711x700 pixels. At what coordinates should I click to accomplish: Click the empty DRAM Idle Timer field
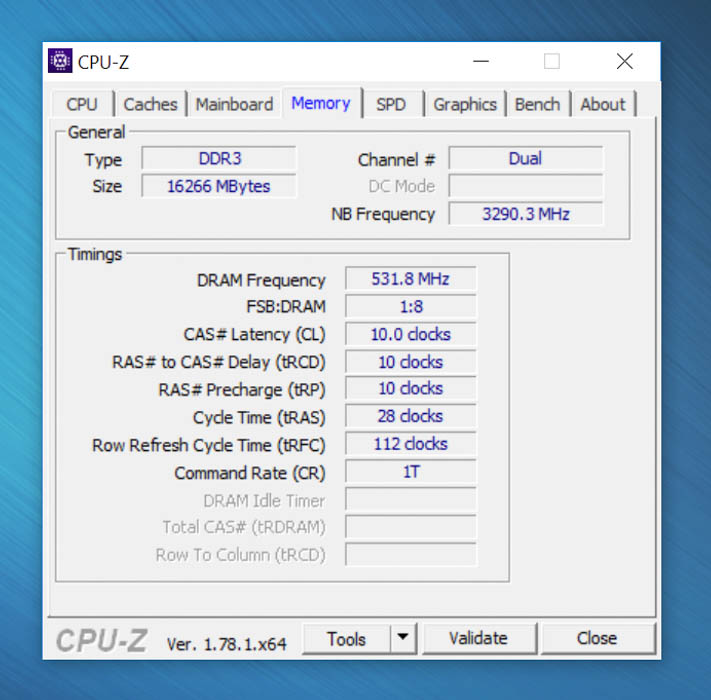410,500
